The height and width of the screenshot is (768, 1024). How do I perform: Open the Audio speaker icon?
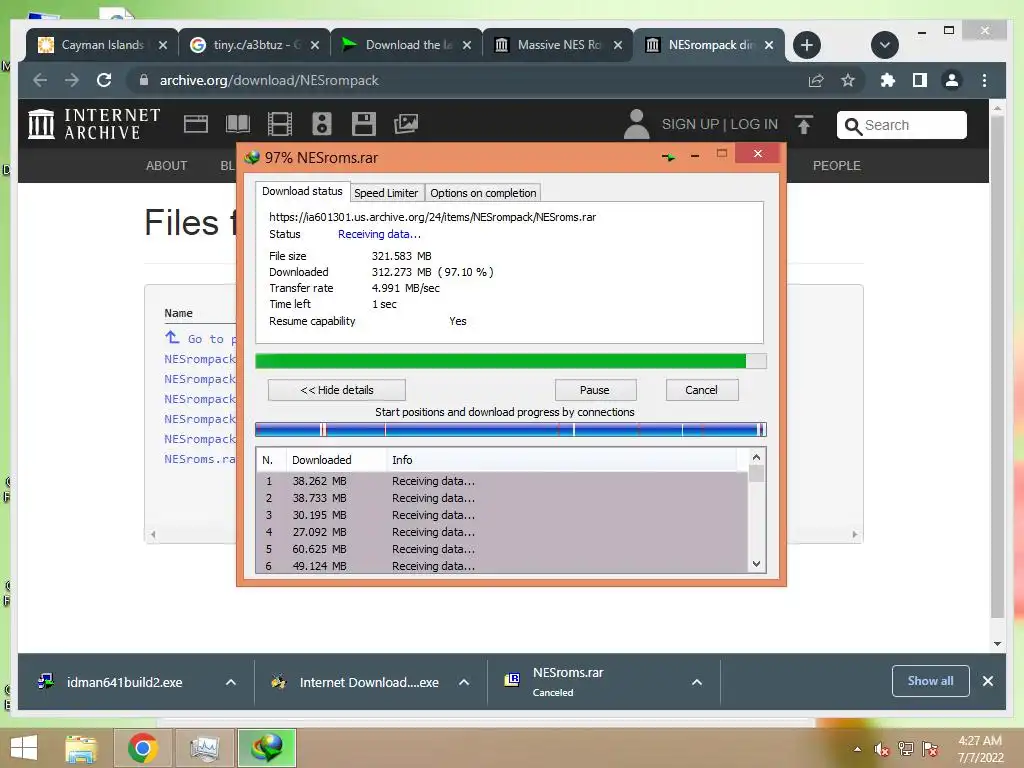click(x=321, y=124)
